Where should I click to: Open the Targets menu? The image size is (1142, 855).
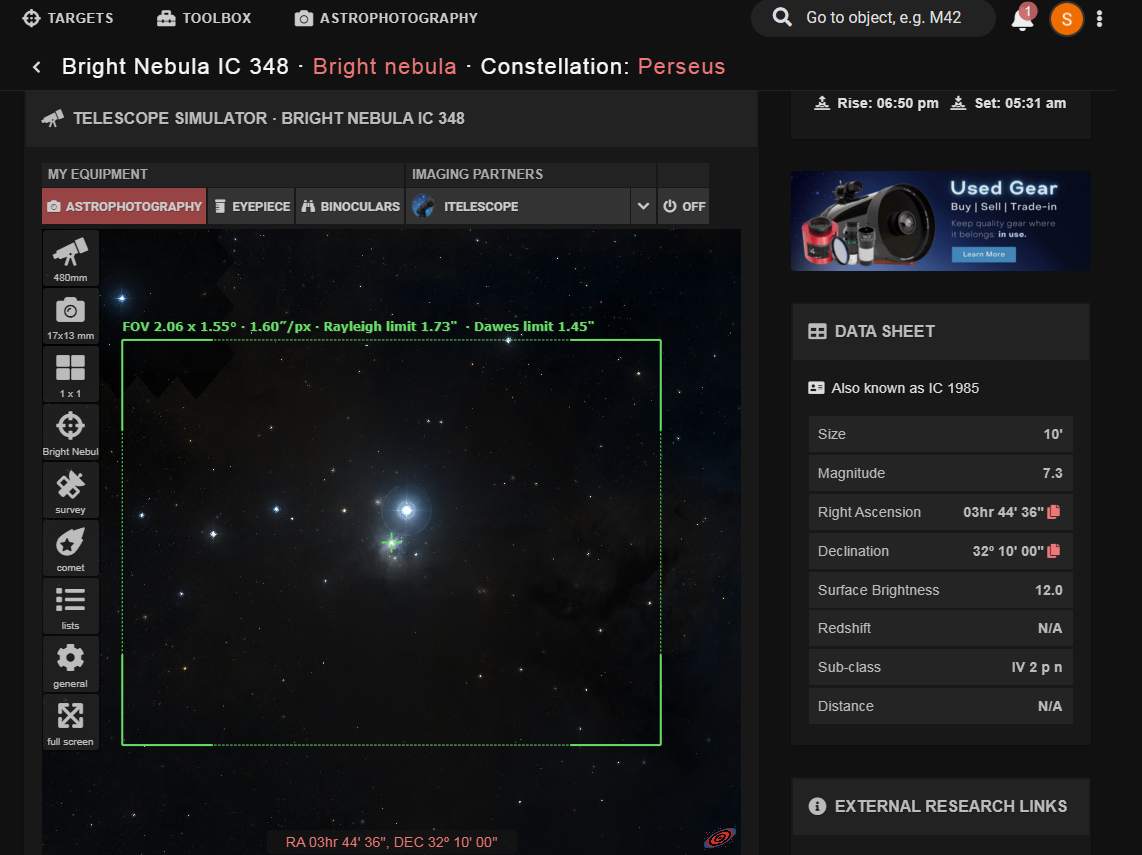point(68,18)
